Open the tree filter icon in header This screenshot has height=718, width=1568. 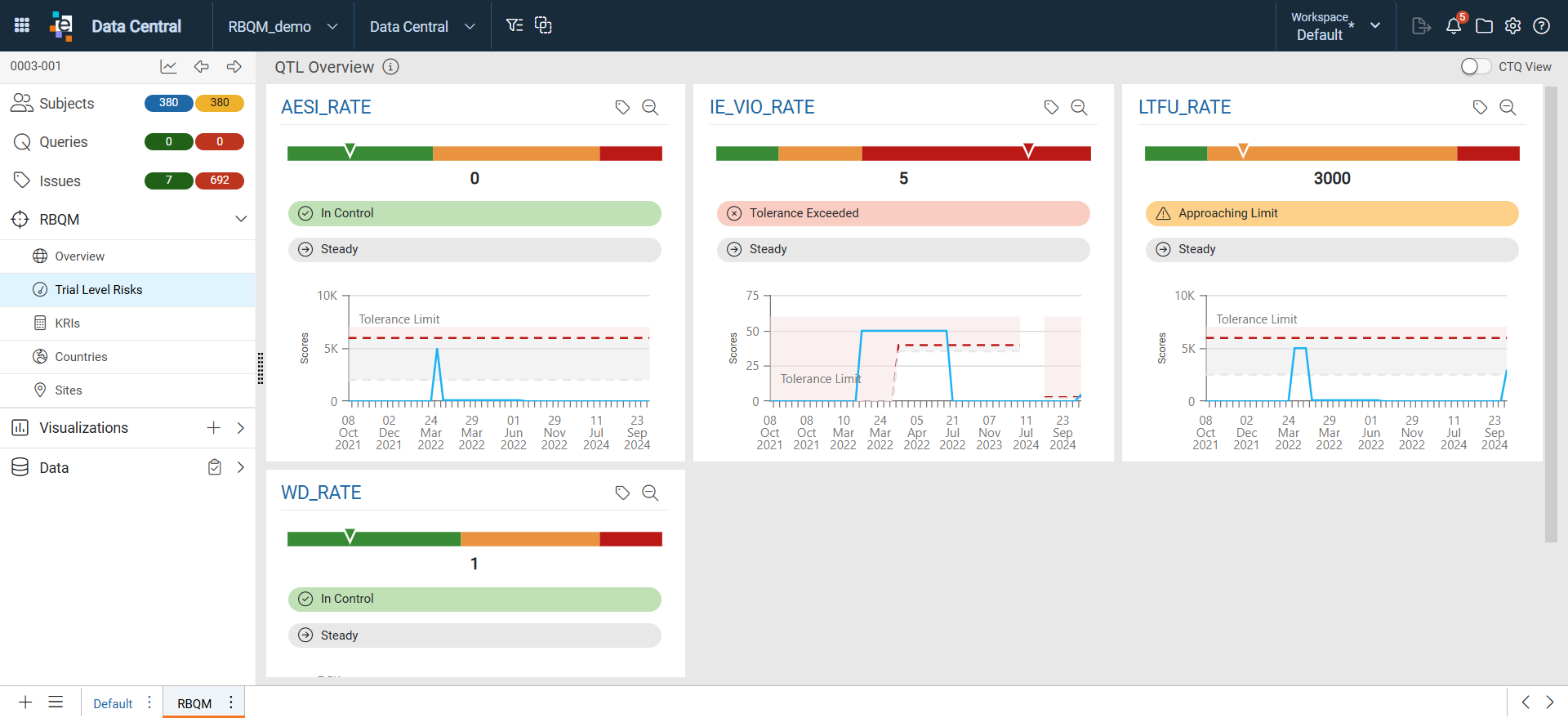point(514,25)
